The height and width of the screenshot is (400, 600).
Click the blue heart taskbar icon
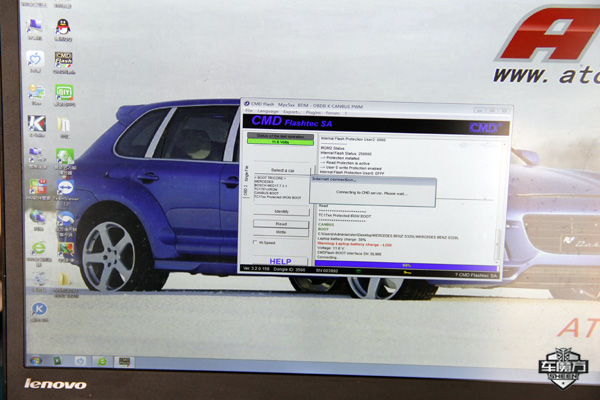[80, 361]
